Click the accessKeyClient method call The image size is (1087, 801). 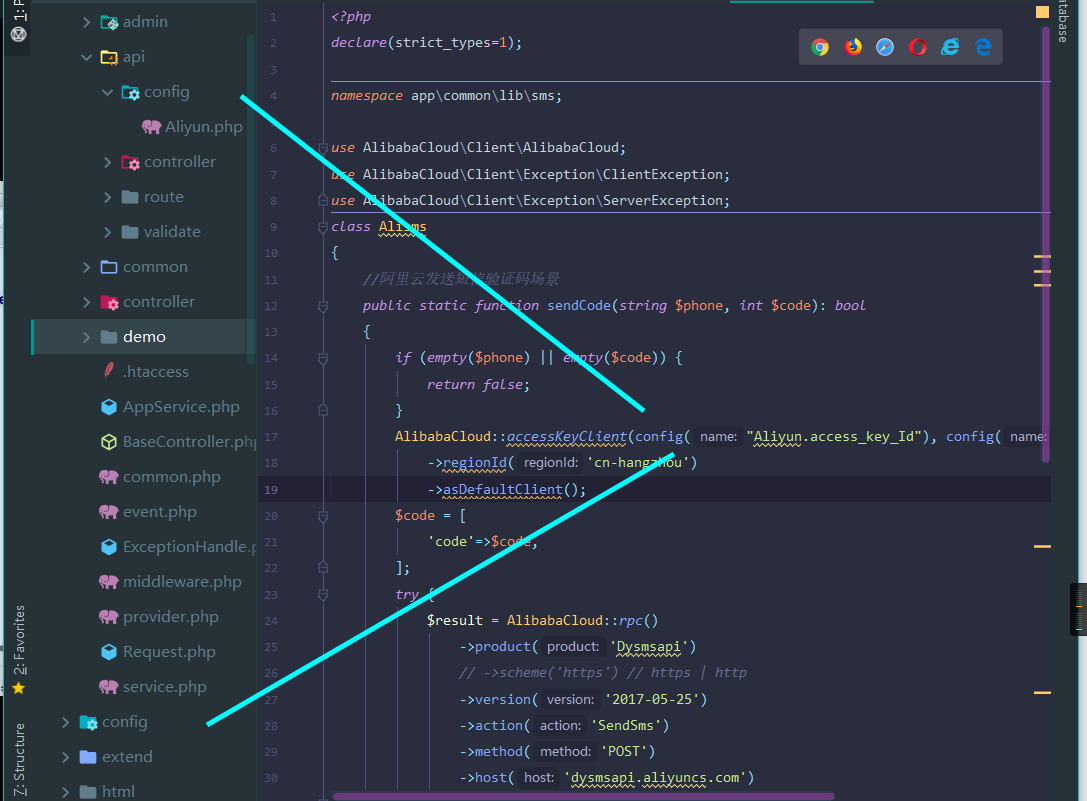[566, 437]
